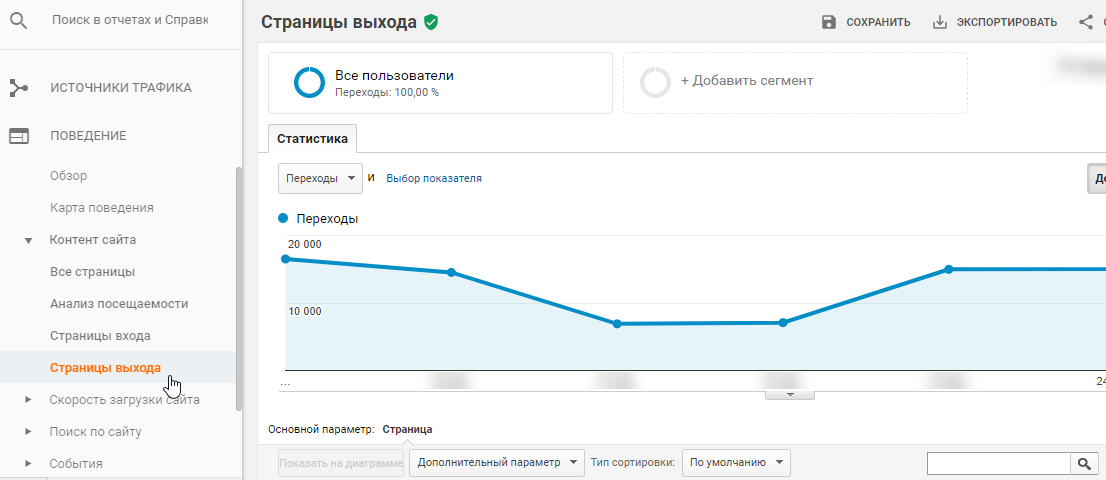Click the blue Все пользователи segment circle
This screenshot has width=1106, height=480.
(309, 82)
